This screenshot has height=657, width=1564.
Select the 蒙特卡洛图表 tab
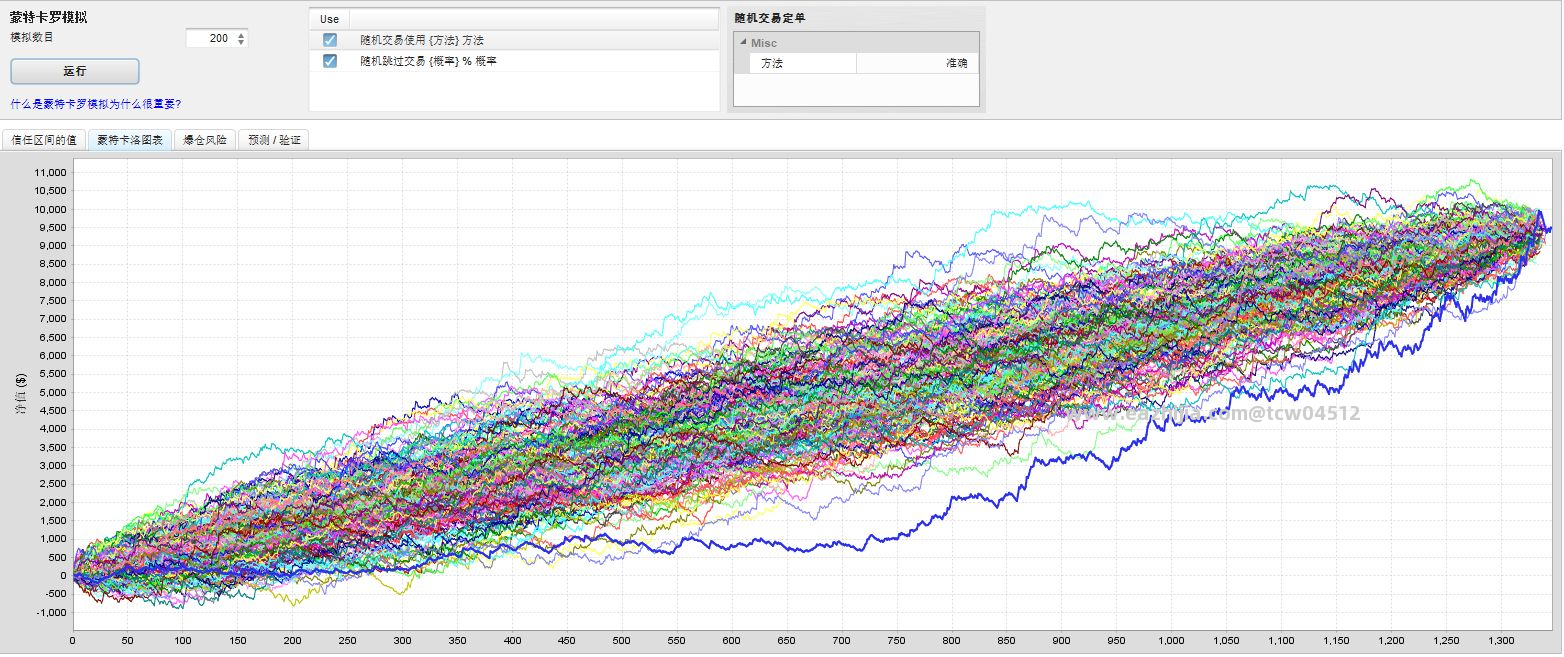pyautogui.click(x=130, y=140)
